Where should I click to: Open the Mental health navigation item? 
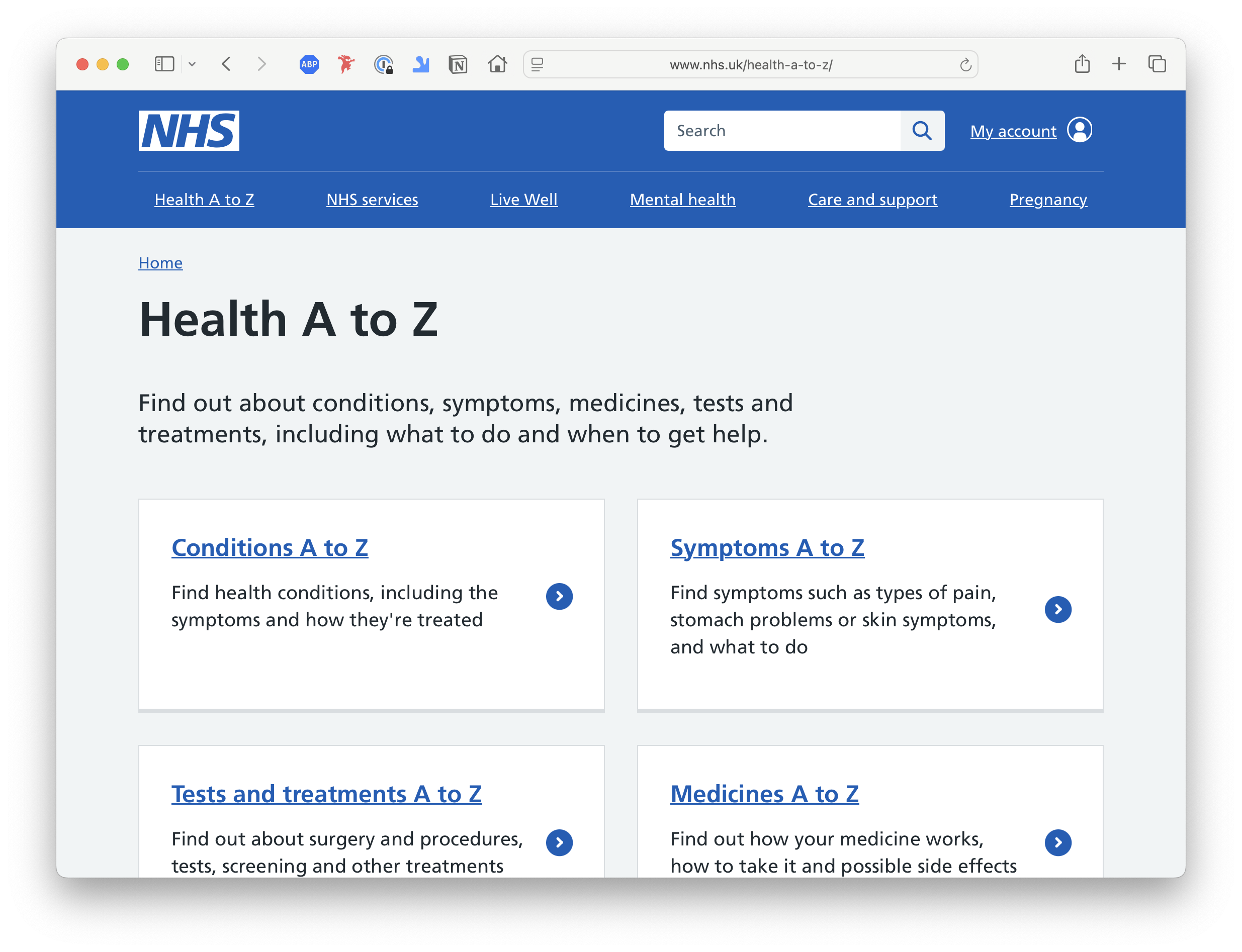point(682,200)
